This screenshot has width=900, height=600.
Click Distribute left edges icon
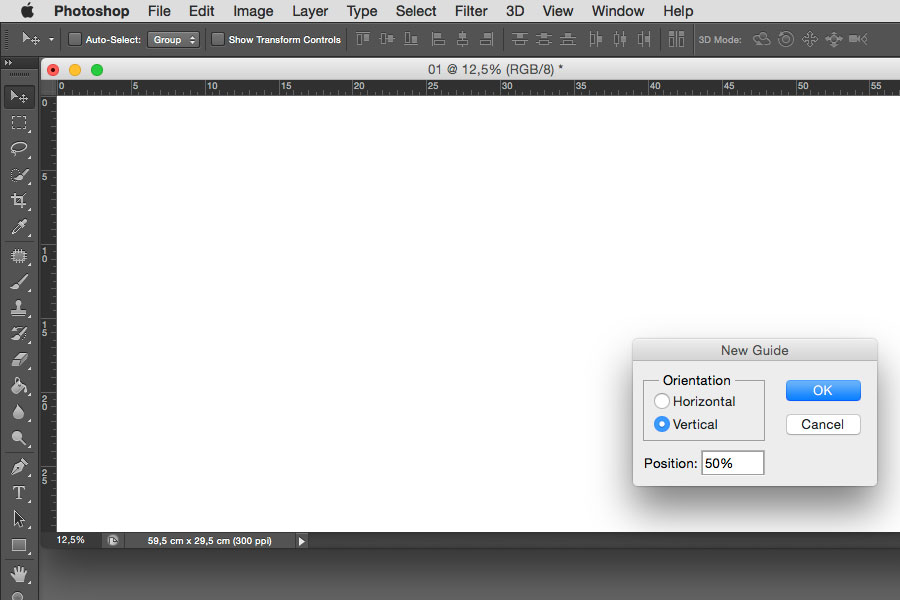click(595, 39)
